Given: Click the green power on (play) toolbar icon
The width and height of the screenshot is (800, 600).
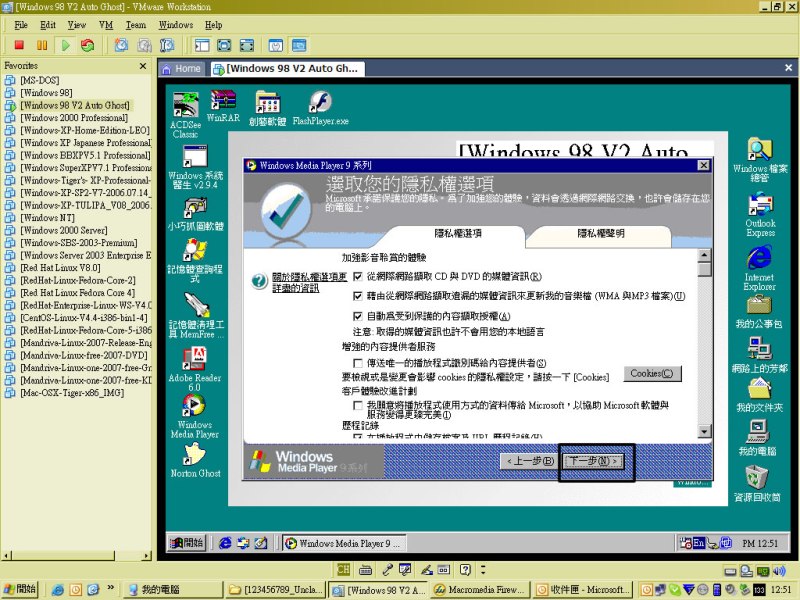Looking at the screenshot, I should (65, 45).
